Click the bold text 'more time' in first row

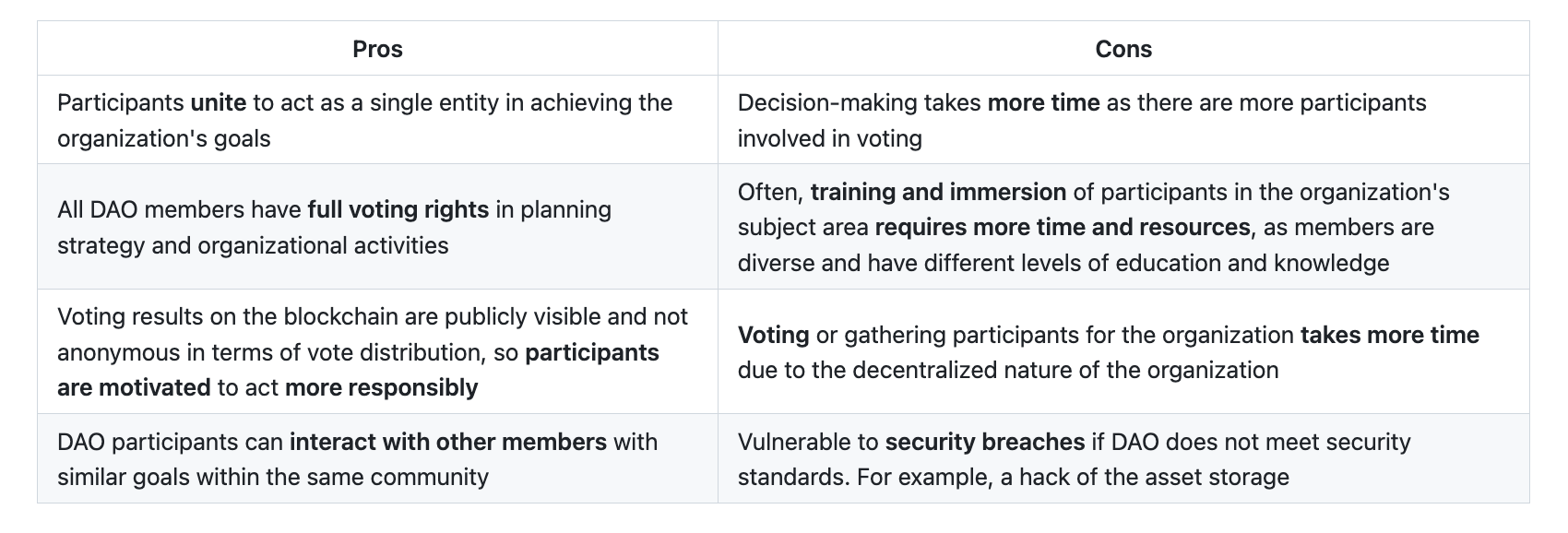pyautogui.click(x=1043, y=102)
